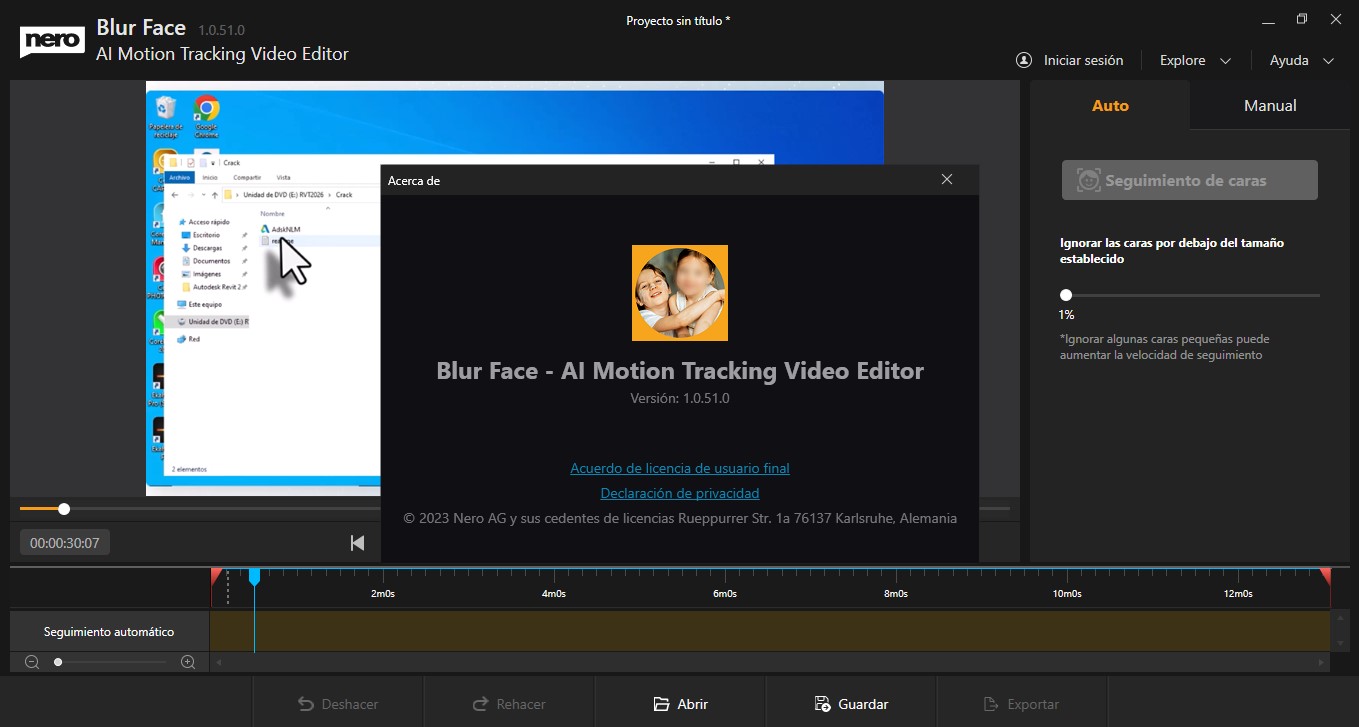Save the project using the Guardar icon

pos(823,704)
